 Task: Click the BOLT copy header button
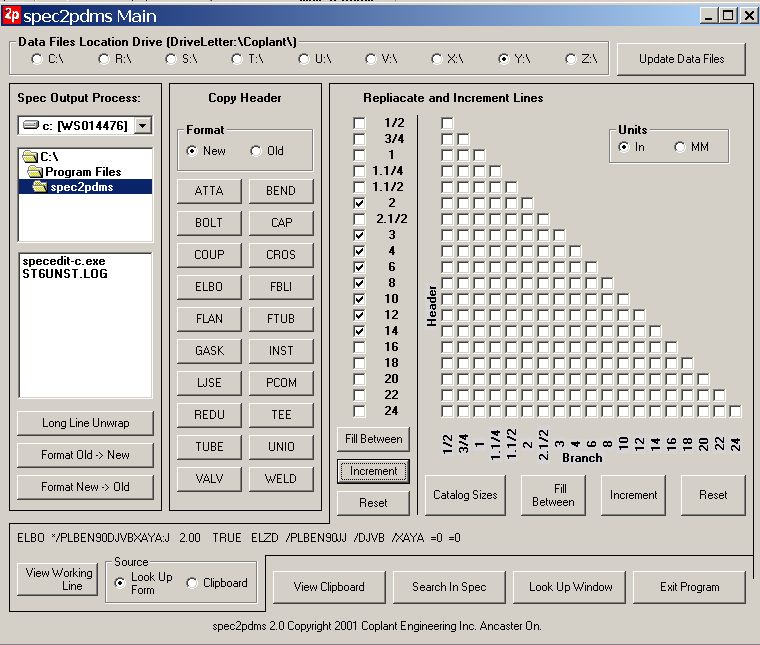tap(209, 222)
